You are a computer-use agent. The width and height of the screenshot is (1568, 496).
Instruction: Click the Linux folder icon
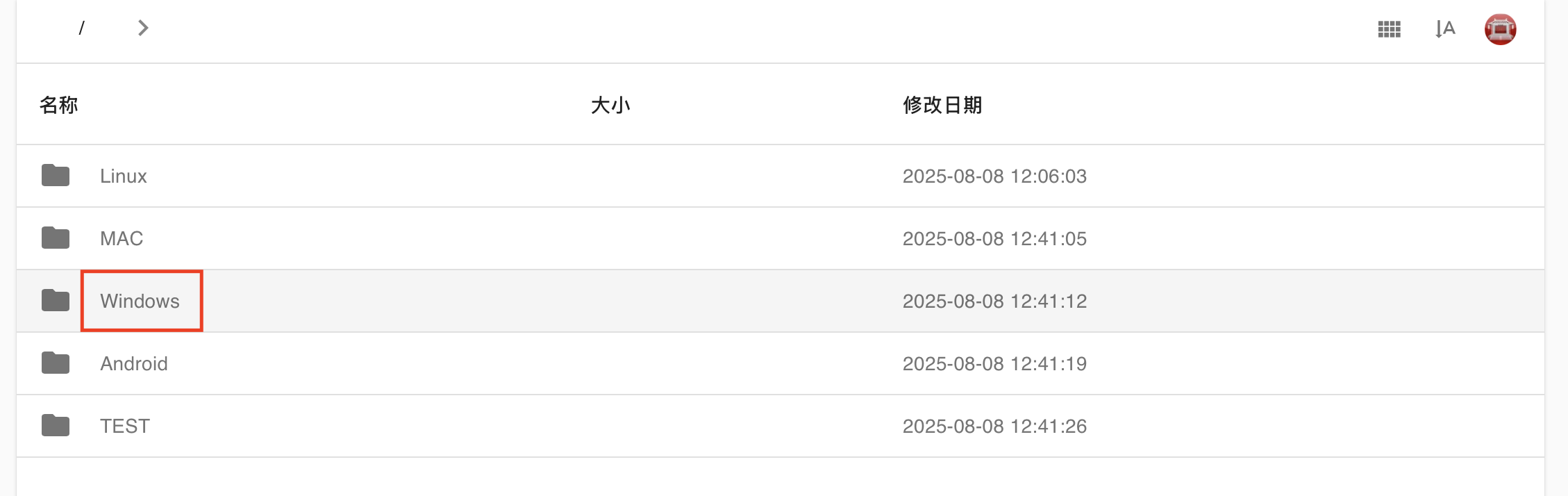pos(56,176)
